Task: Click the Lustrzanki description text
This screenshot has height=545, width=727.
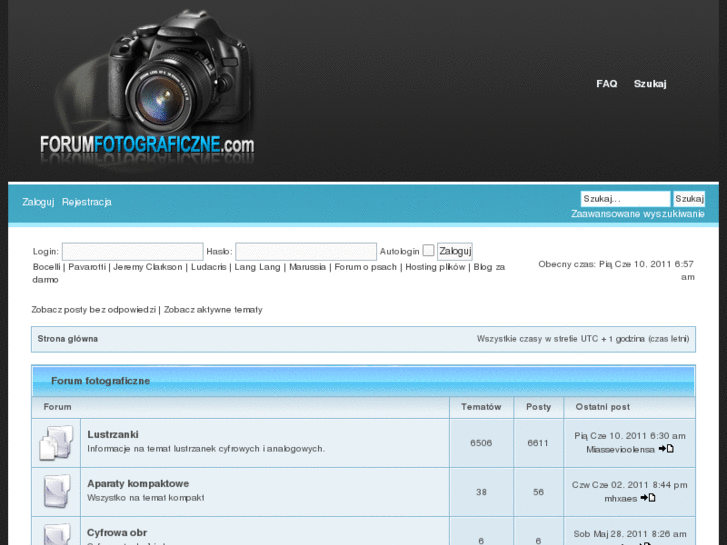Action: (x=206, y=449)
